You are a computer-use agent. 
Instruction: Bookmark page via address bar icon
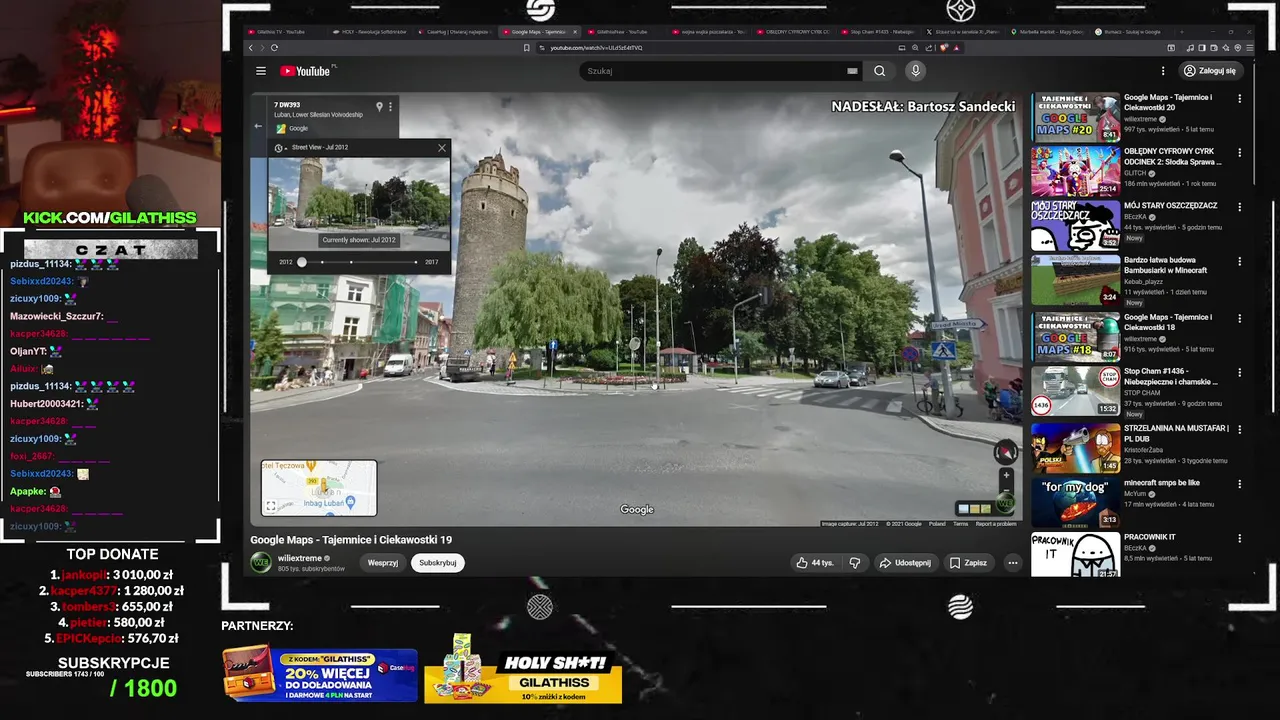527,47
